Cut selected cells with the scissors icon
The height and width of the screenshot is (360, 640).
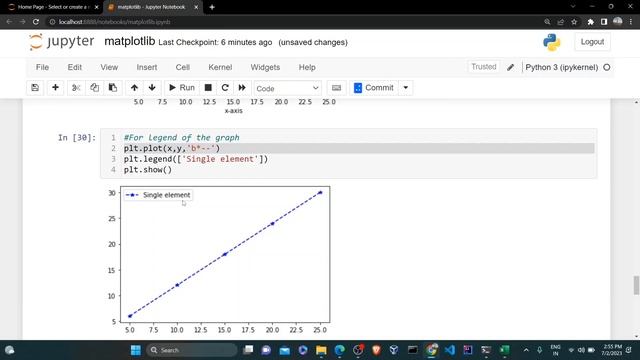[x=76, y=88]
